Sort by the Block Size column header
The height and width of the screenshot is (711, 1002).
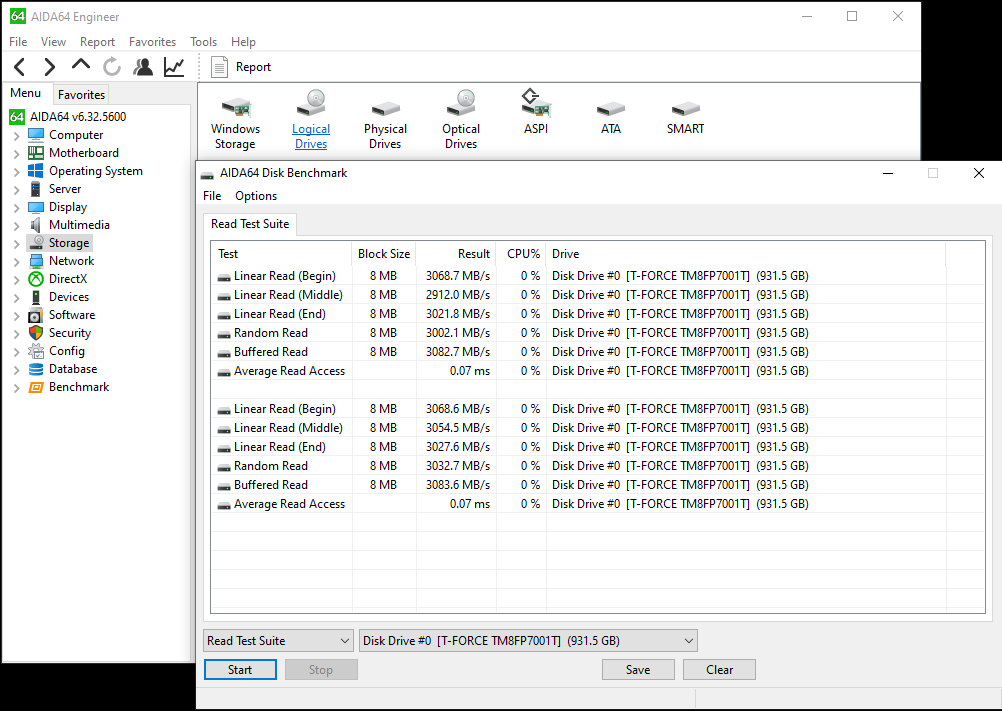point(384,254)
